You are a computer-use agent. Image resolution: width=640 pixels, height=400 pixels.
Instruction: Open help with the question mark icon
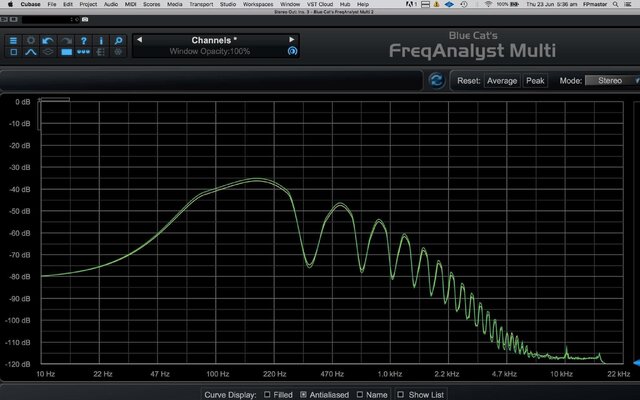(83, 40)
